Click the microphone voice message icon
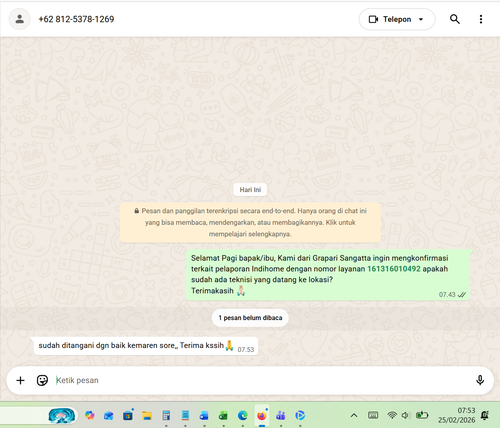The height and width of the screenshot is (428, 500). pyautogui.click(x=480, y=380)
